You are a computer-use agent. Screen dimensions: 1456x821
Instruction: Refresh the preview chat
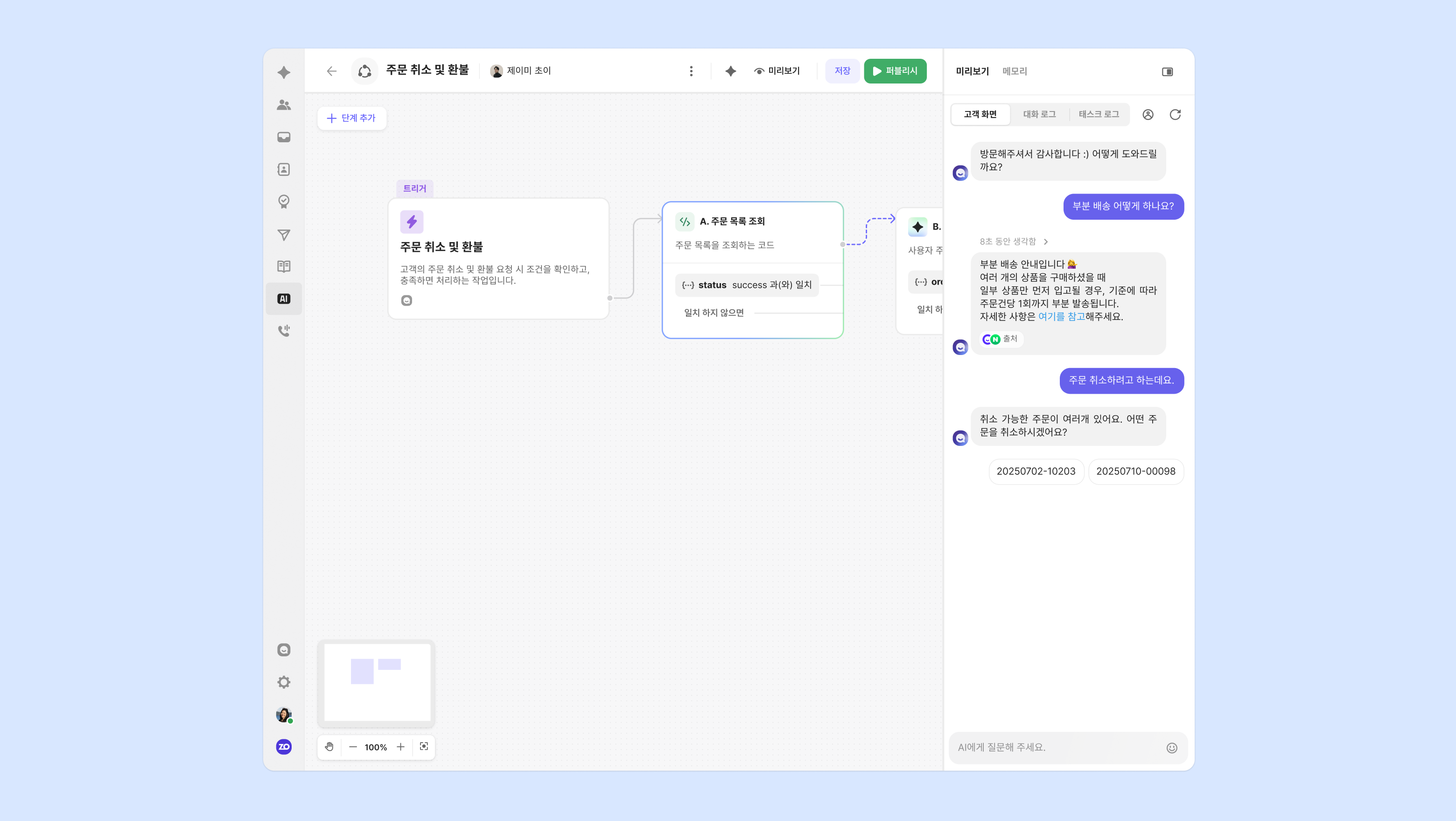click(x=1175, y=115)
